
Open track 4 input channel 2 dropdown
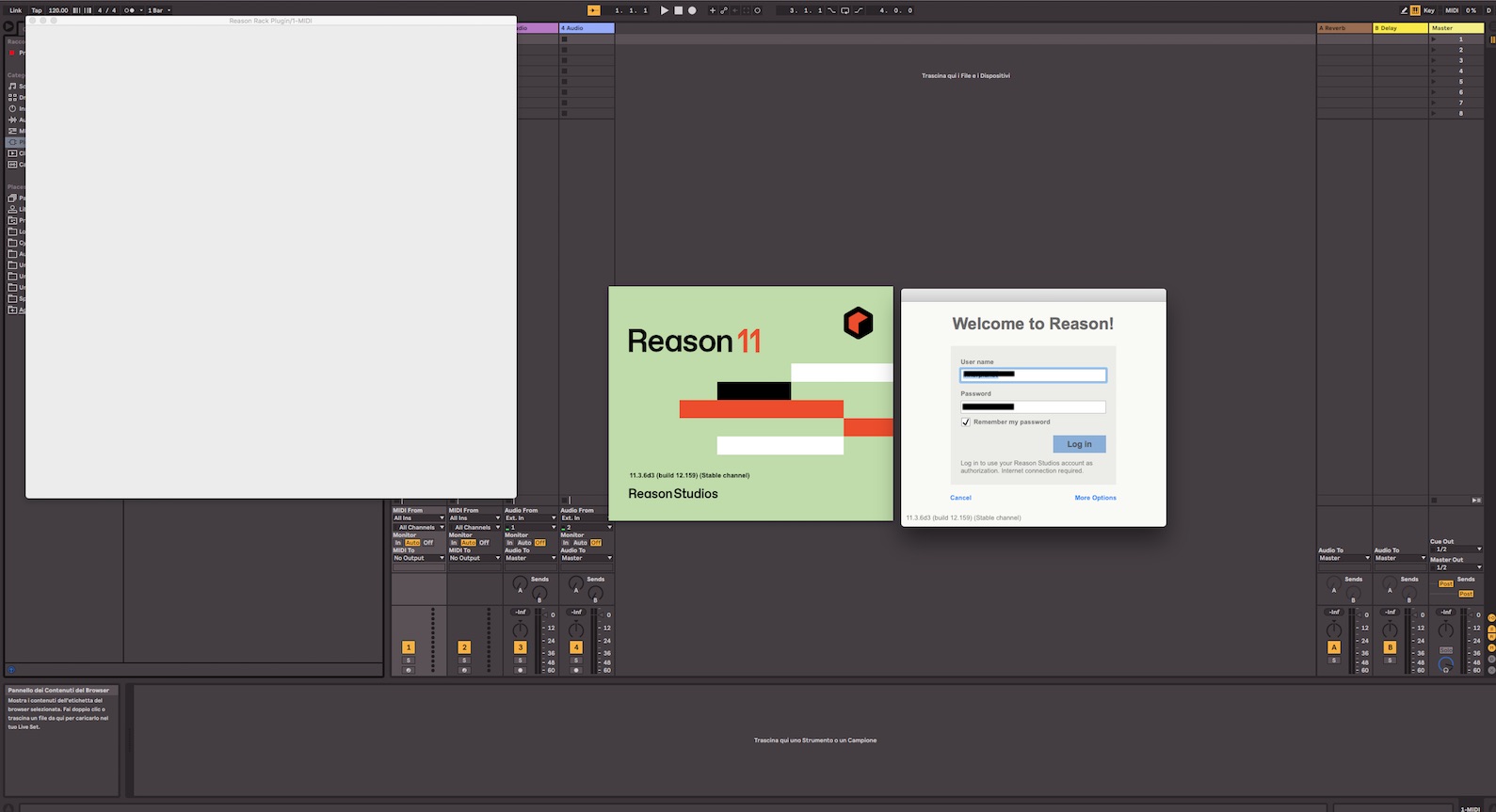click(x=587, y=527)
